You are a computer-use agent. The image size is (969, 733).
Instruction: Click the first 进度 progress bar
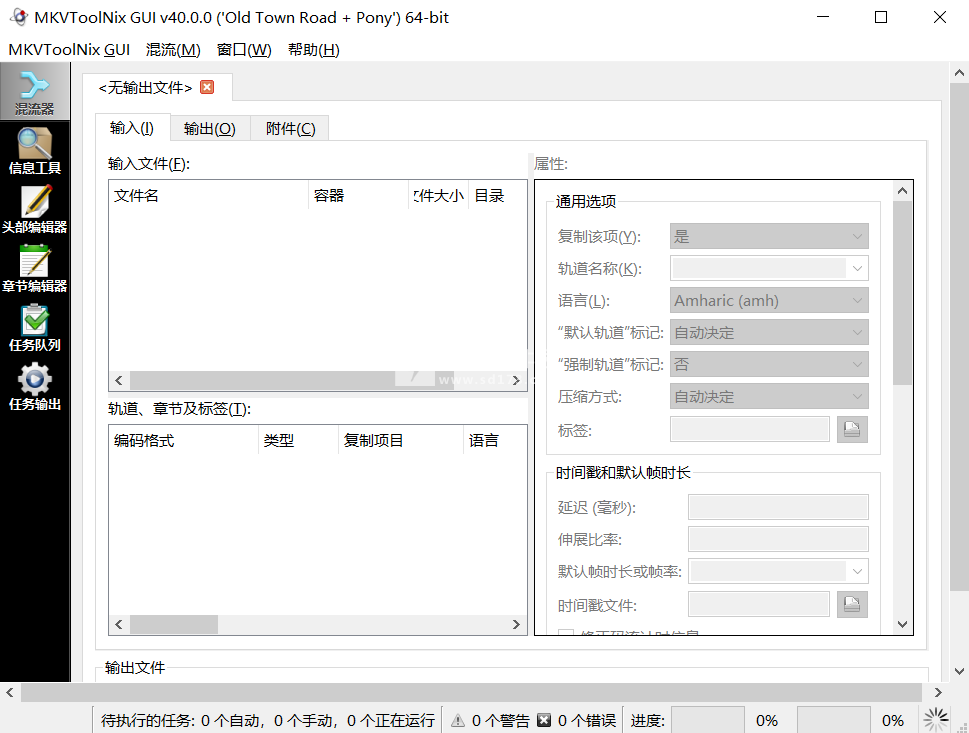point(708,720)
